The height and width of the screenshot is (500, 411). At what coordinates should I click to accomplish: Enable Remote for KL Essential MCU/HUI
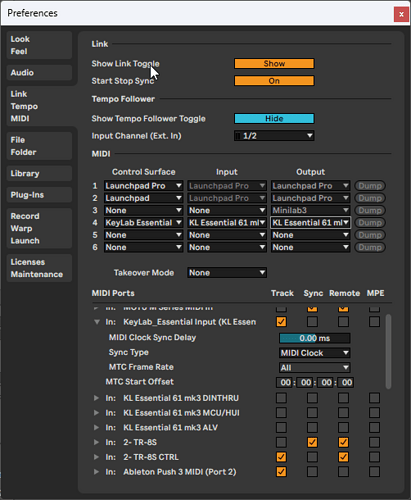coord(343,413)
